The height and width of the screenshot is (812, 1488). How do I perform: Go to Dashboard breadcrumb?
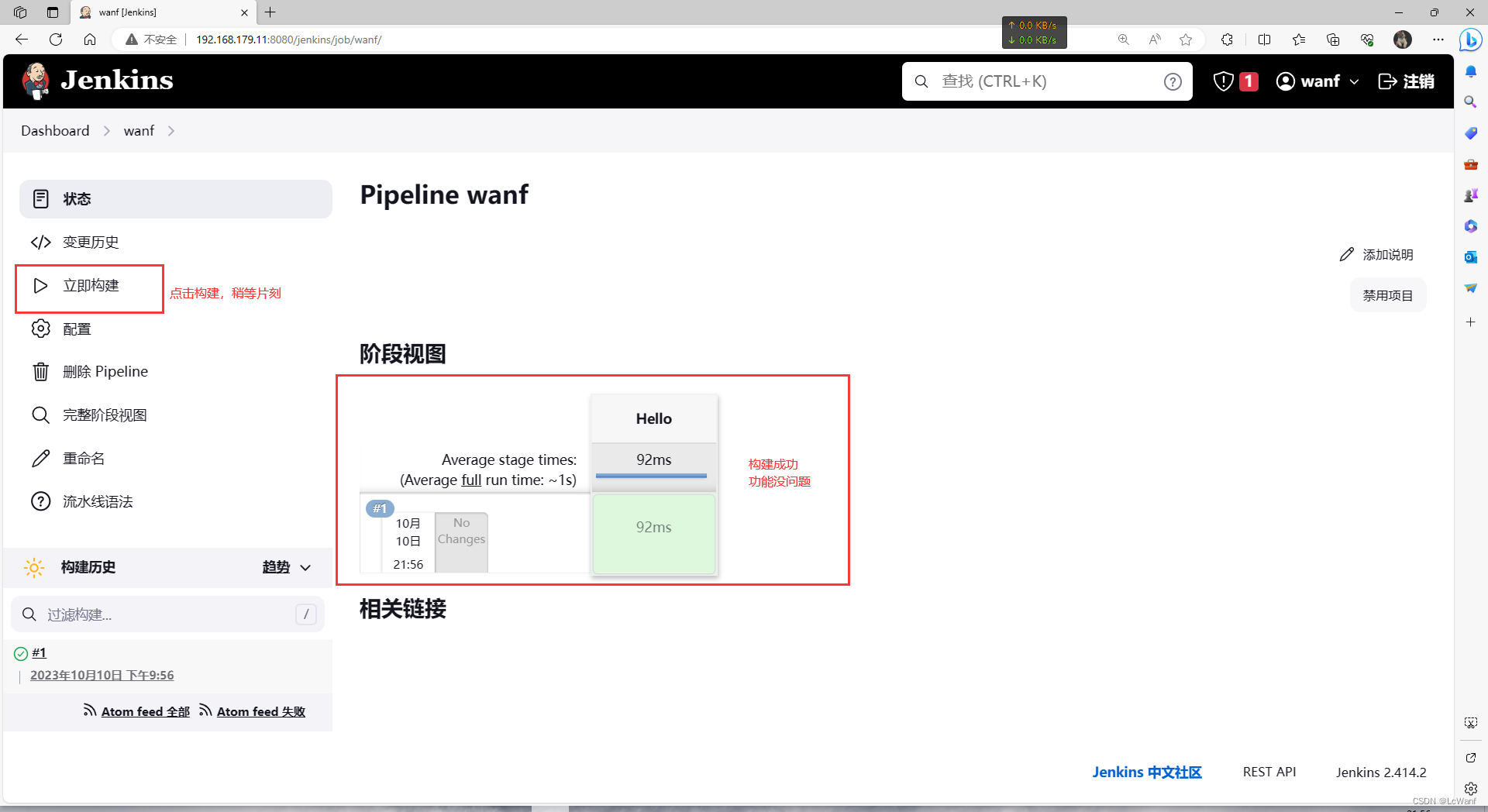[55, 131]
